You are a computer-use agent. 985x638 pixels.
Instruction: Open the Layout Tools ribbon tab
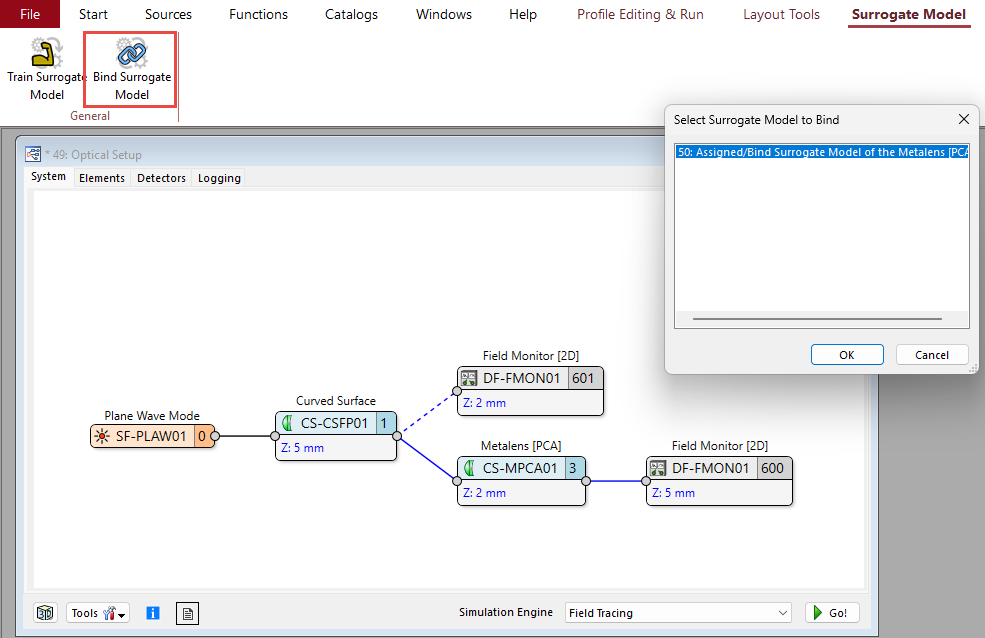coord(781,14)
